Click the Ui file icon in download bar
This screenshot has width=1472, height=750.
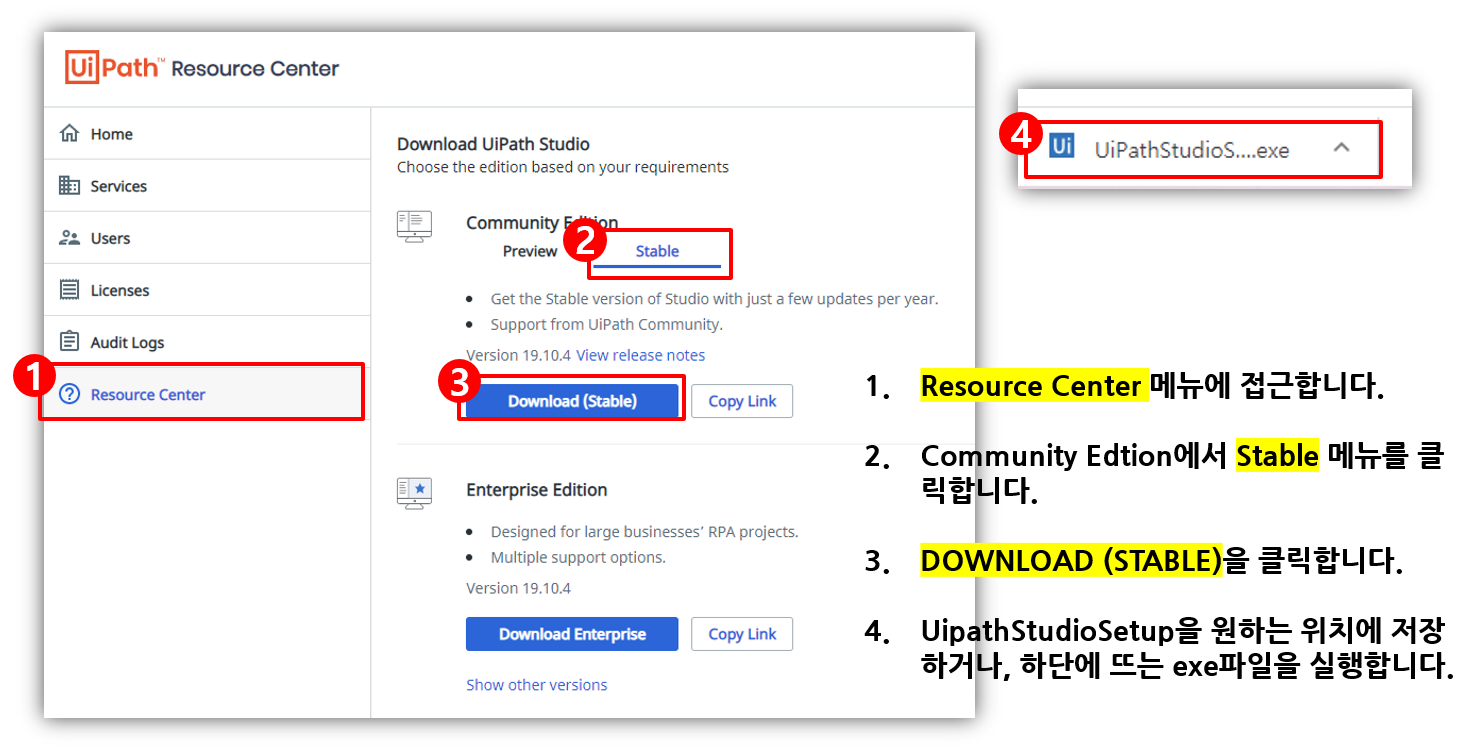coord(1062,146)
